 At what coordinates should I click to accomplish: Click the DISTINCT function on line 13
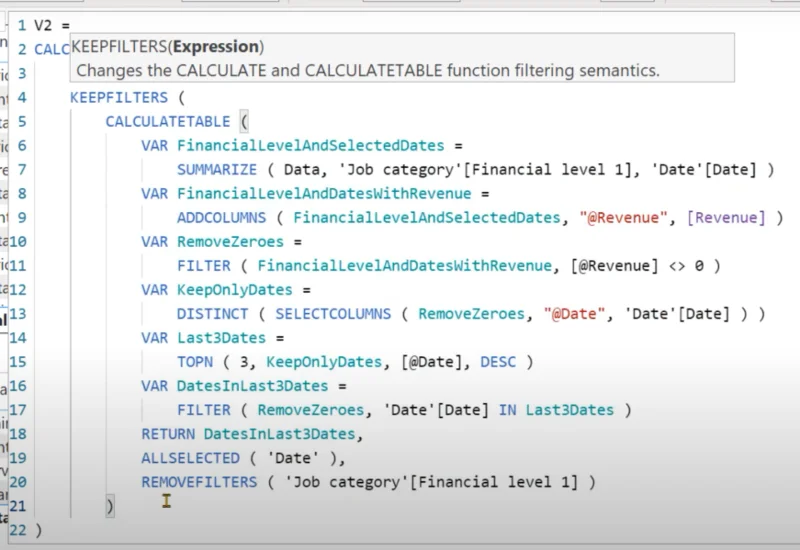(x=212, y=314)
